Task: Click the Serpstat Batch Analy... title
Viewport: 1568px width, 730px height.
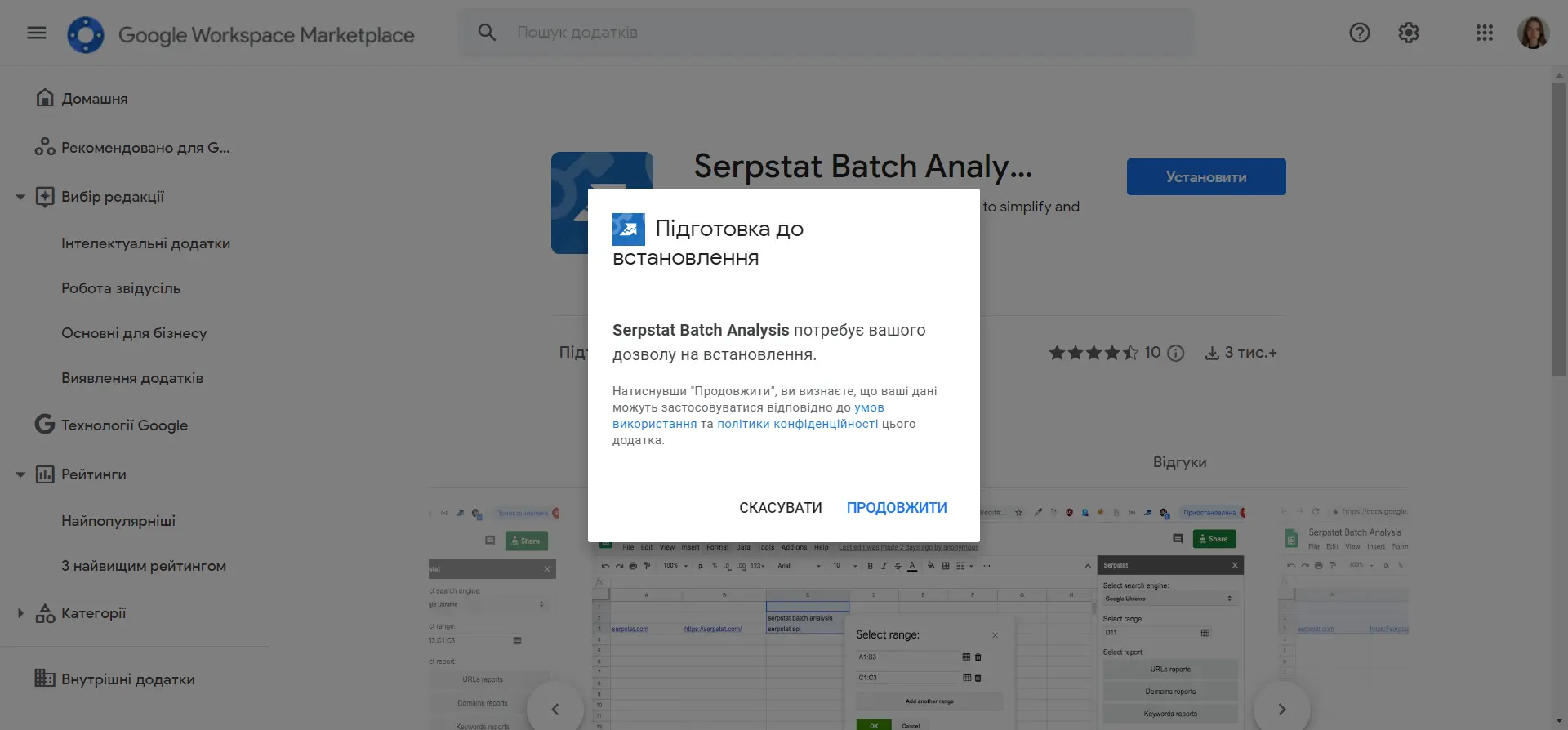Action: point(863,167)
